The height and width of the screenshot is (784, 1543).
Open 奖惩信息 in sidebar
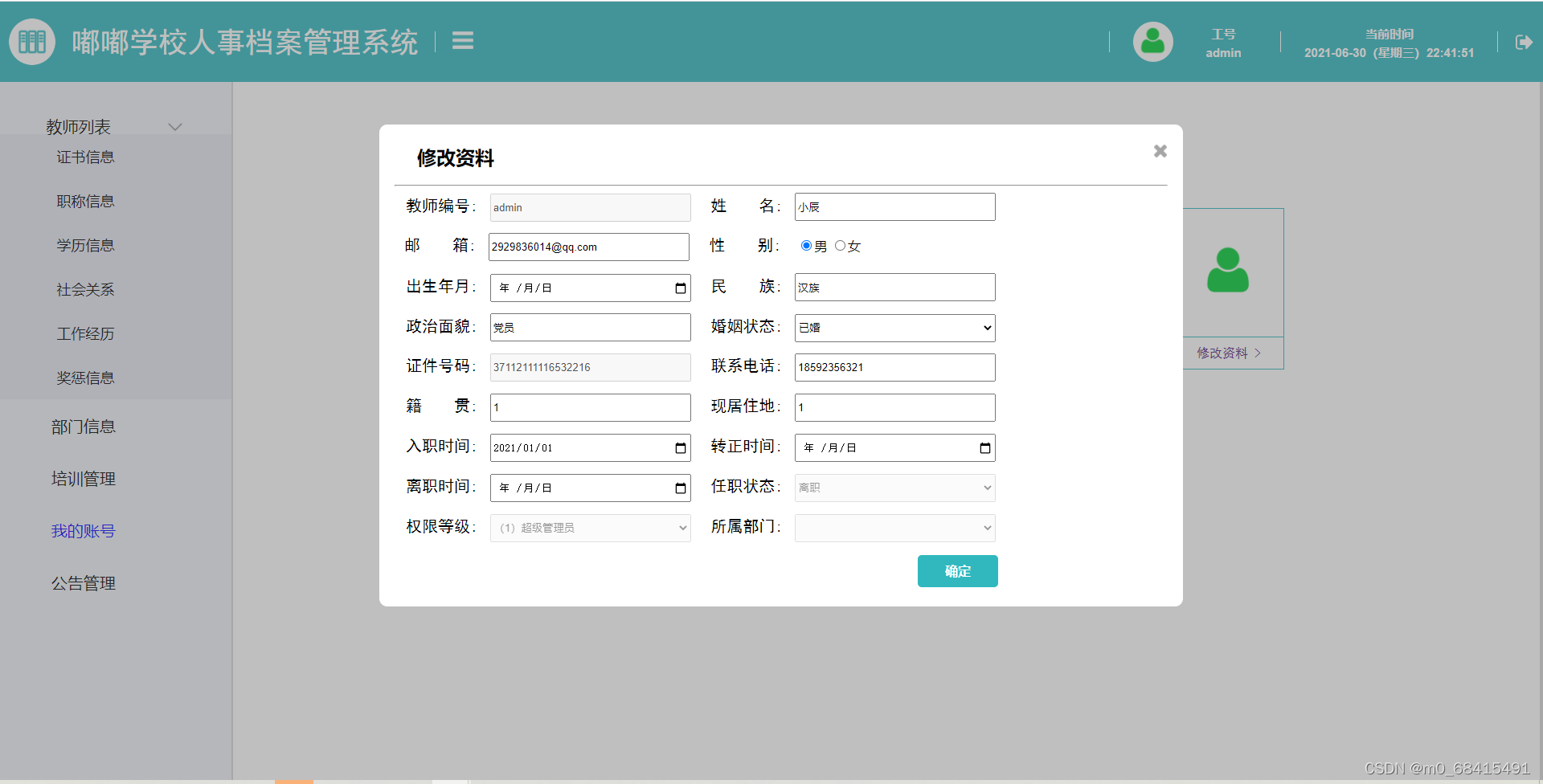pos(85,378)
